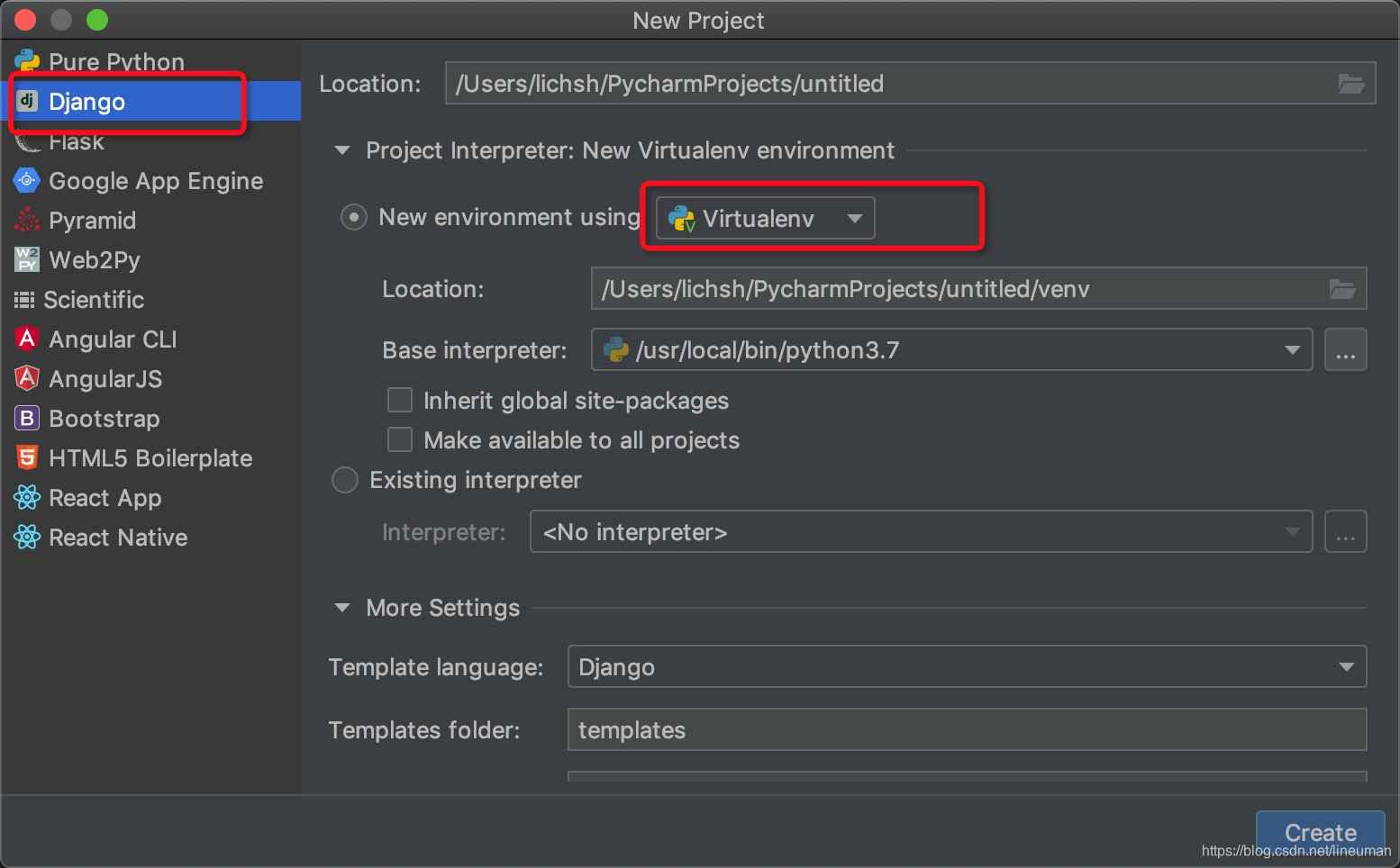Click the Angular CLI red A icon
Screen dimensions: 1400x868
(x=27, y=339)
